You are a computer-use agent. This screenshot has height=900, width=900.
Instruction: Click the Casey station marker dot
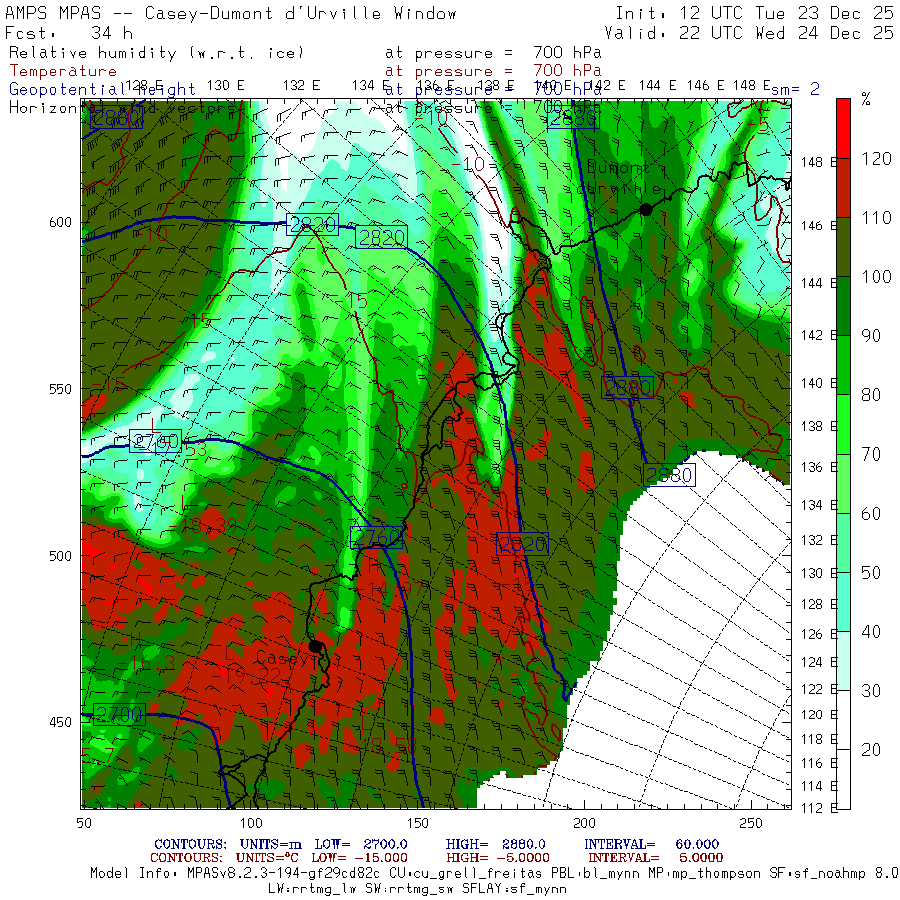315,646
